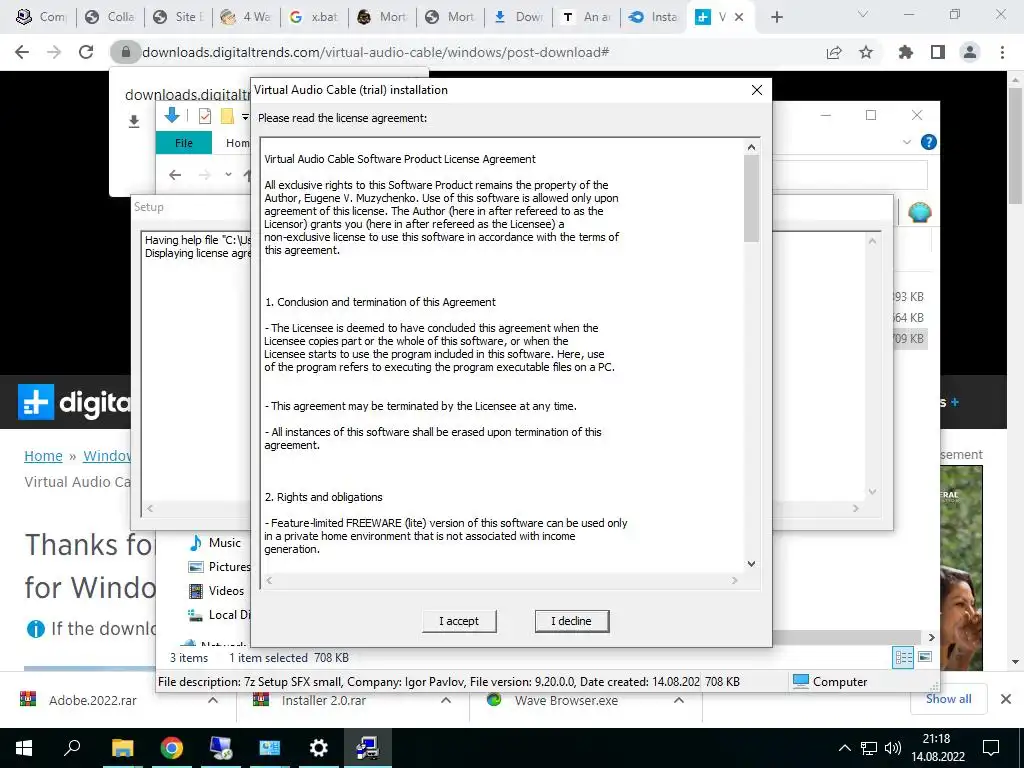Accept the Virtual Audio Cable license agreement

coord(459,621)
